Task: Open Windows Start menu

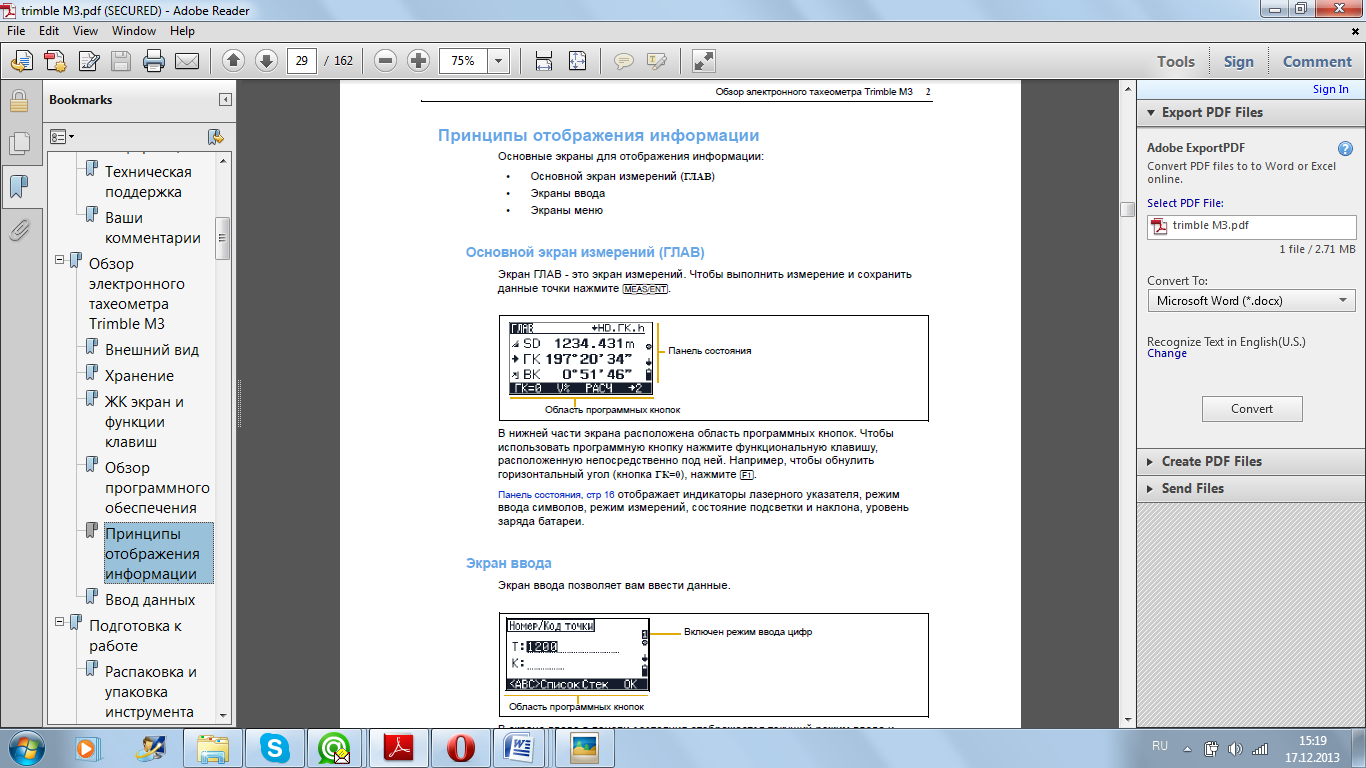Action: click(x=27, y=748)
